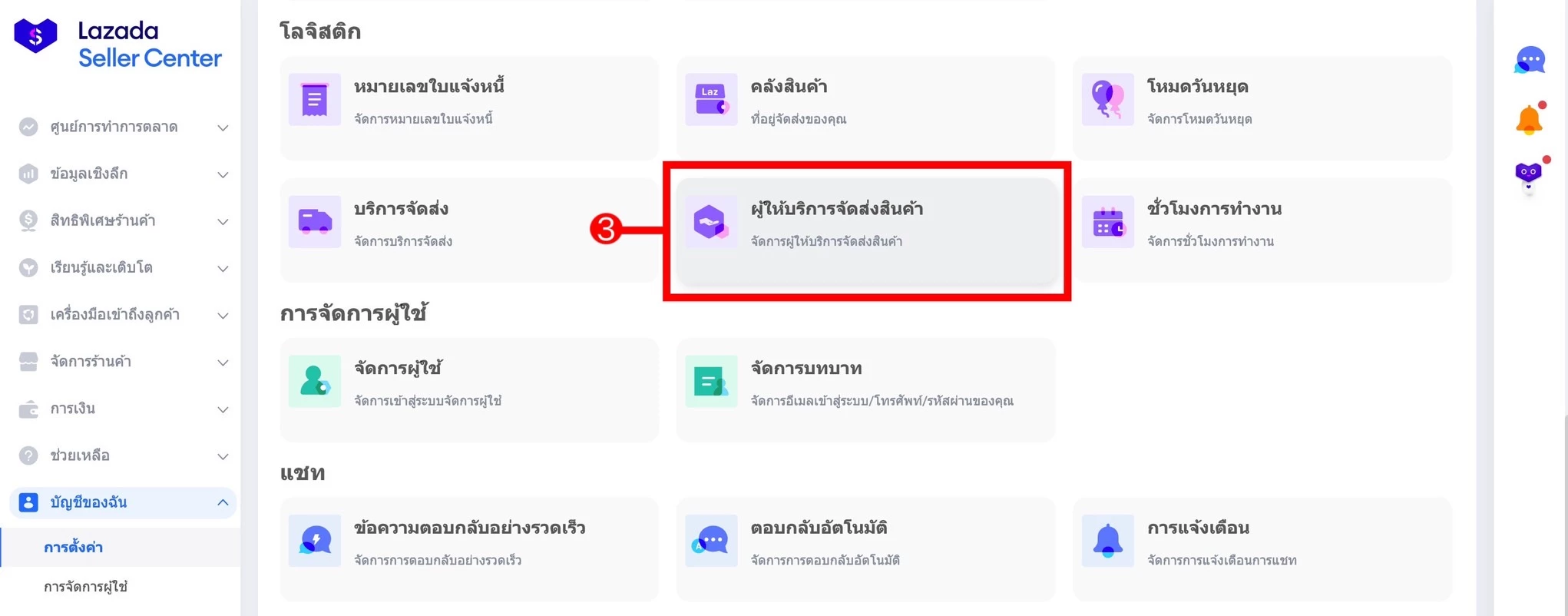Open the warehouse (คลังสินค้า) Laz box icon
The width and height of the screenshot is (1568, 616).
pos(710,100)
